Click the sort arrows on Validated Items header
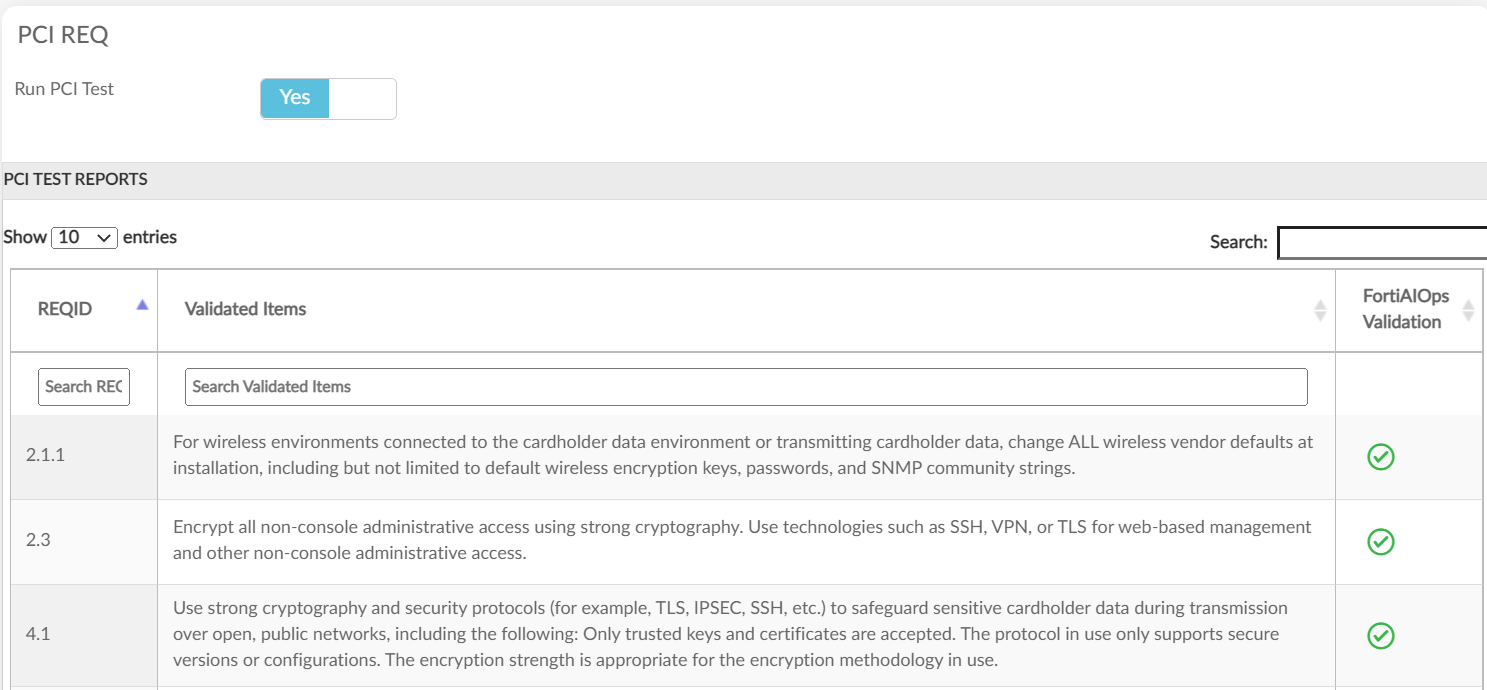The width and height of the screenshot is (1487, 690). 1320,310
